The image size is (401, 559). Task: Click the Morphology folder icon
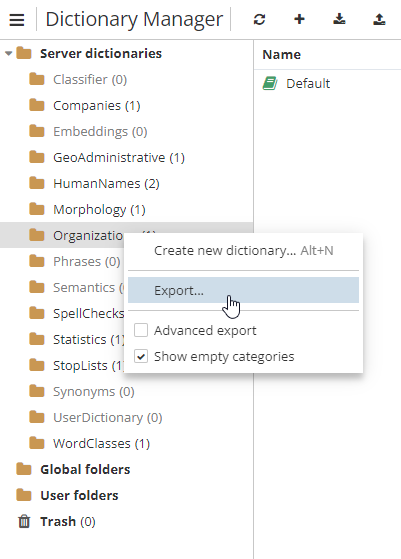point(37,209)
